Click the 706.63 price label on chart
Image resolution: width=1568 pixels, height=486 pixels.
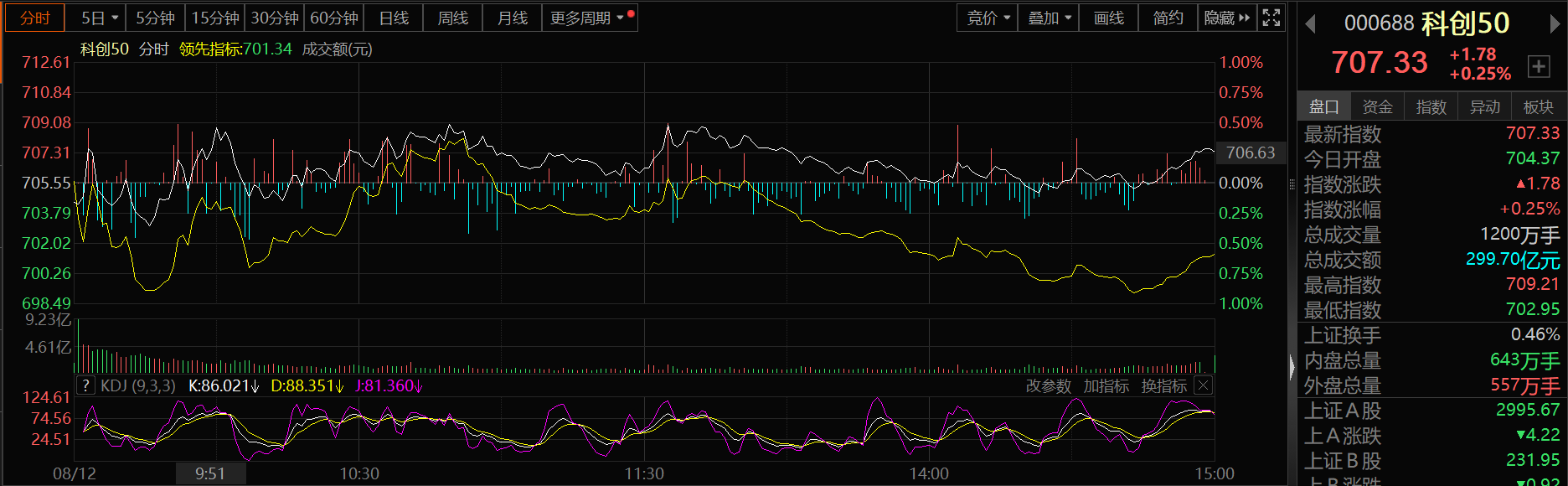[1250, 153]
